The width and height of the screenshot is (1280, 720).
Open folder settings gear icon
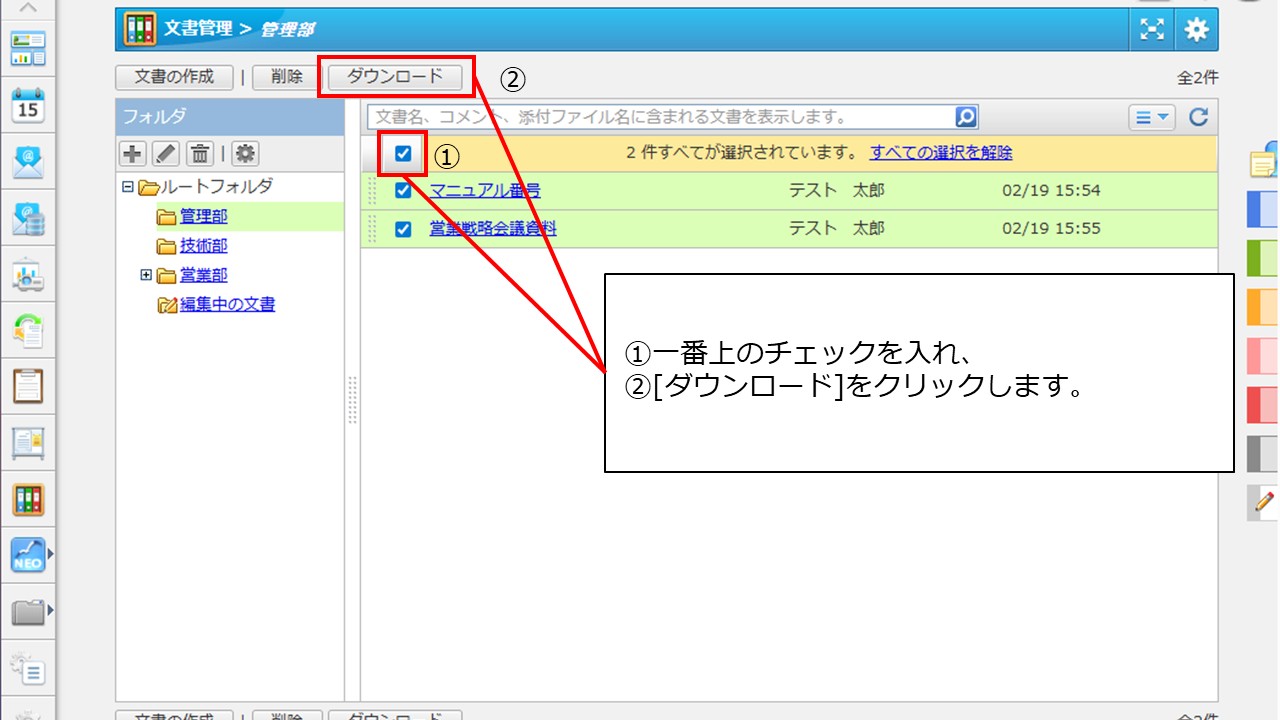click(x=245, y=153)
